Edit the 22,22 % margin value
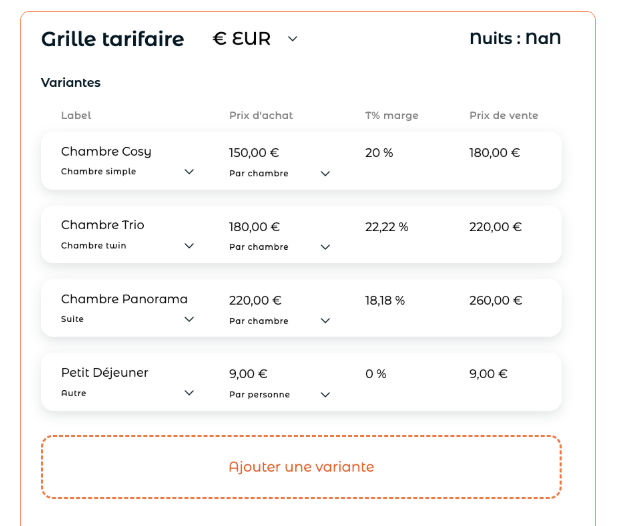Image resolution: width=638 pixels, height=526 pixels. pos(387,227)
